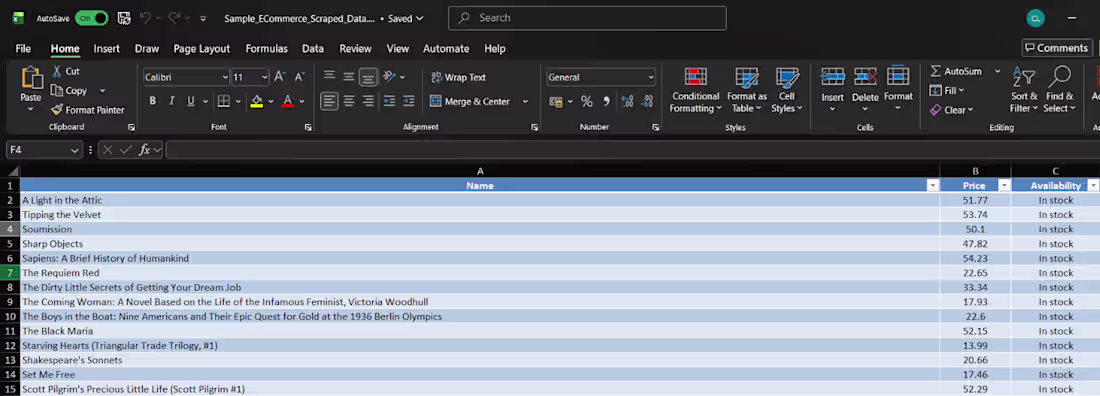The image size is (1100, 396).
Task: Select price cell 54.23
Action: pos(975,258)
